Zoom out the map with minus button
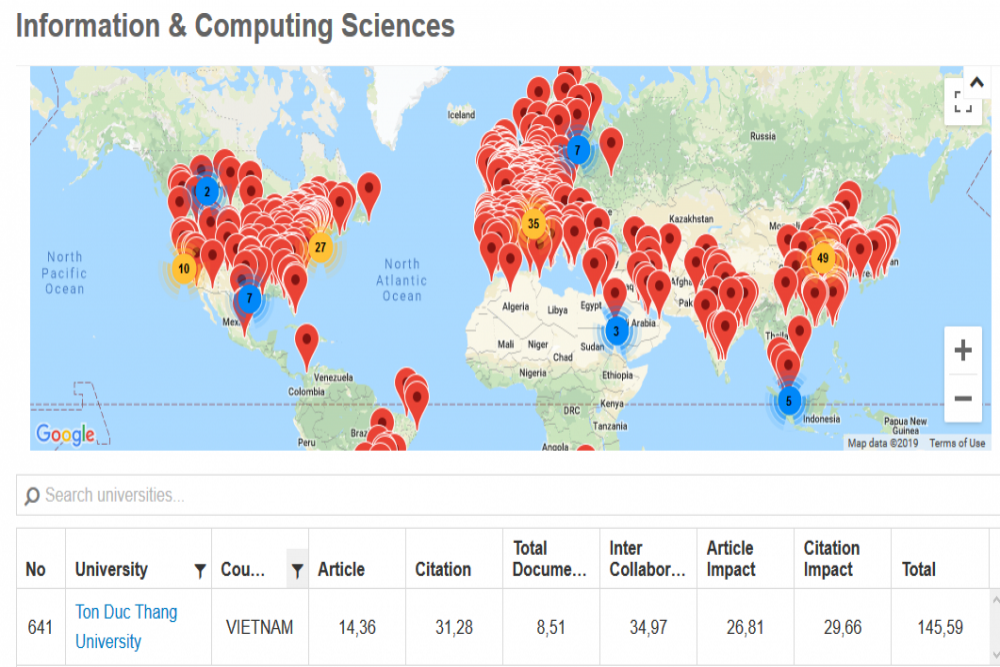The height and width of the screenshot is (667, 1000). [963, 399]
